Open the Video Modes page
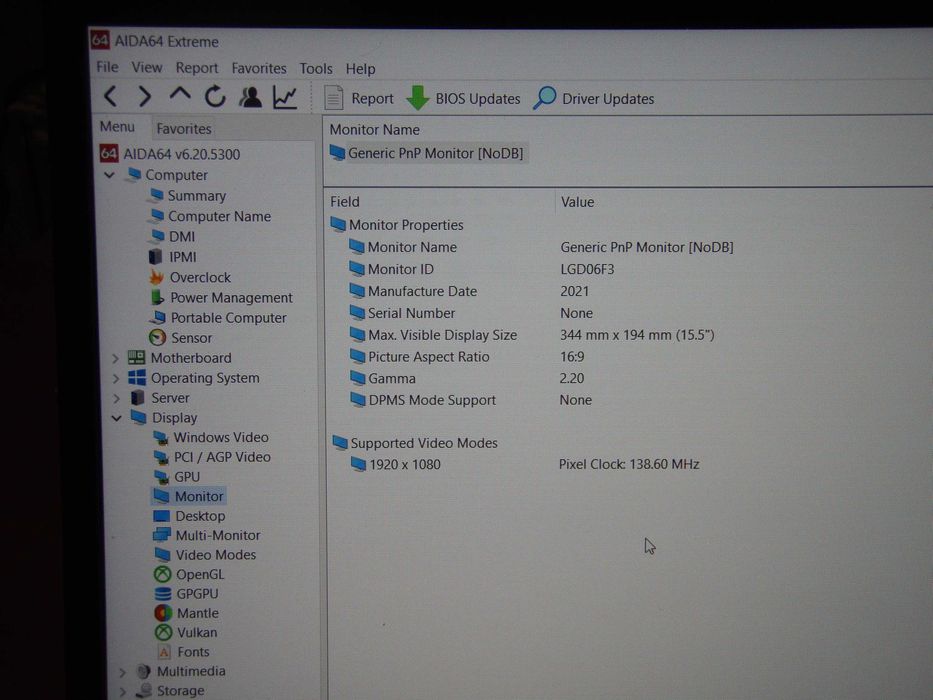 205,555
